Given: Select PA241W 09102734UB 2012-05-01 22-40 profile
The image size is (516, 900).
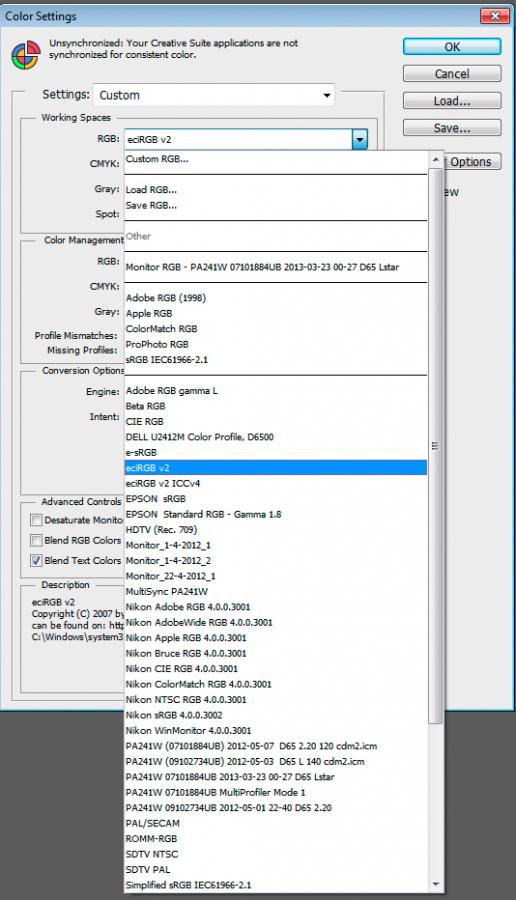Looking at the screenshot, I should coord(276,808).
